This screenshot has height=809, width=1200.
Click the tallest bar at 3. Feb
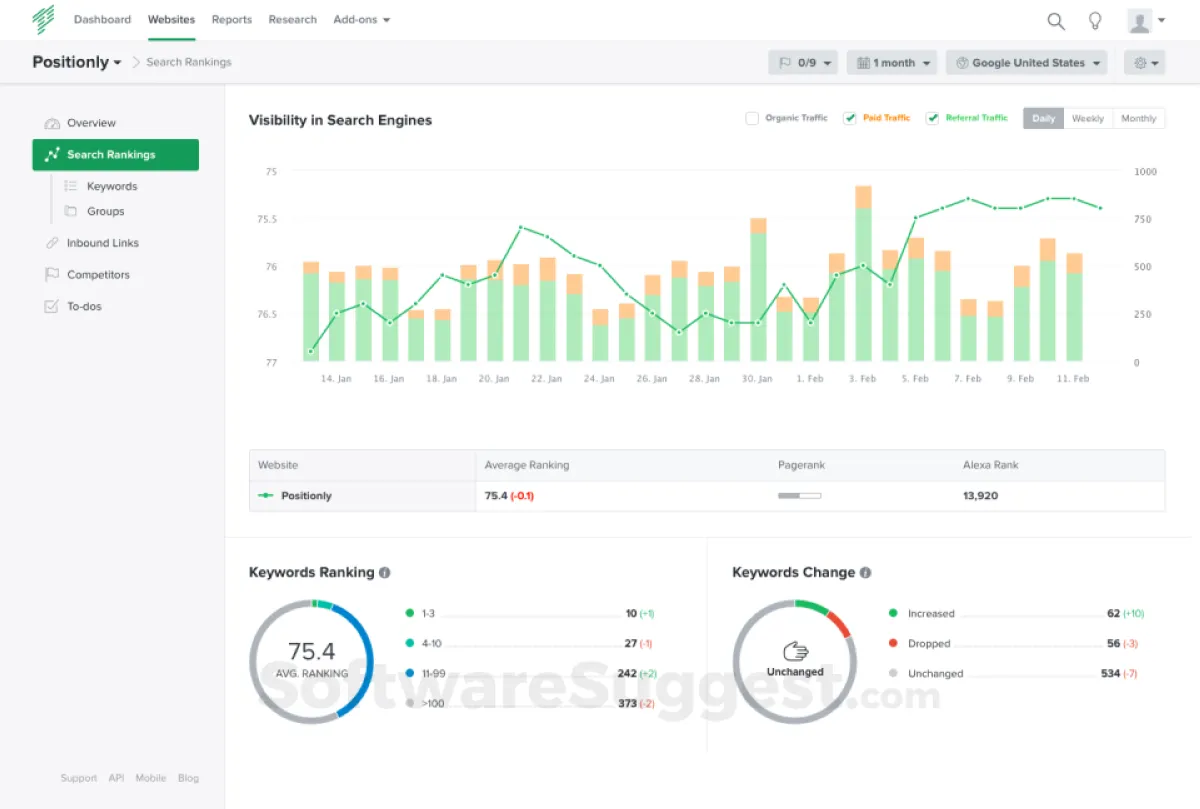(863, 273)
